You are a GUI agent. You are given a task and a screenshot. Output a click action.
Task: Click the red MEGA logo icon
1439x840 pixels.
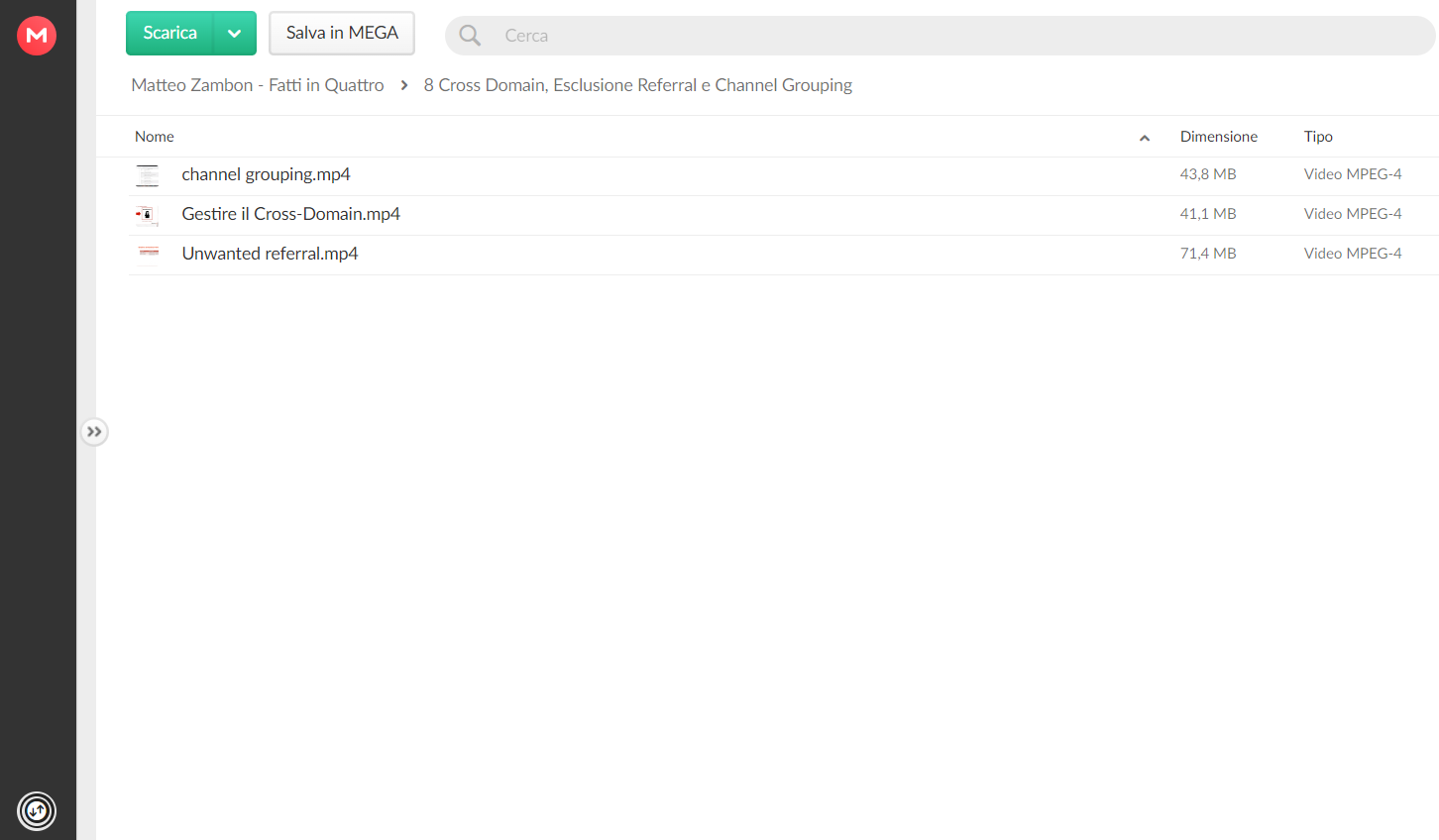click(37, 36)
